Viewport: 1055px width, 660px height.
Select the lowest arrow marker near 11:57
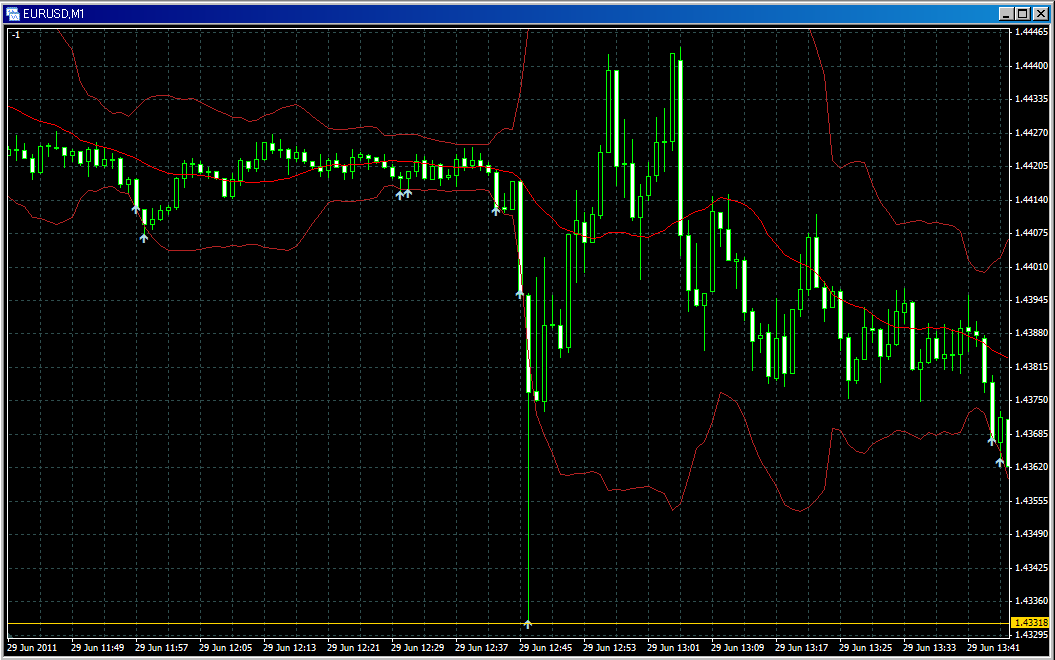[x=144, y=237]
